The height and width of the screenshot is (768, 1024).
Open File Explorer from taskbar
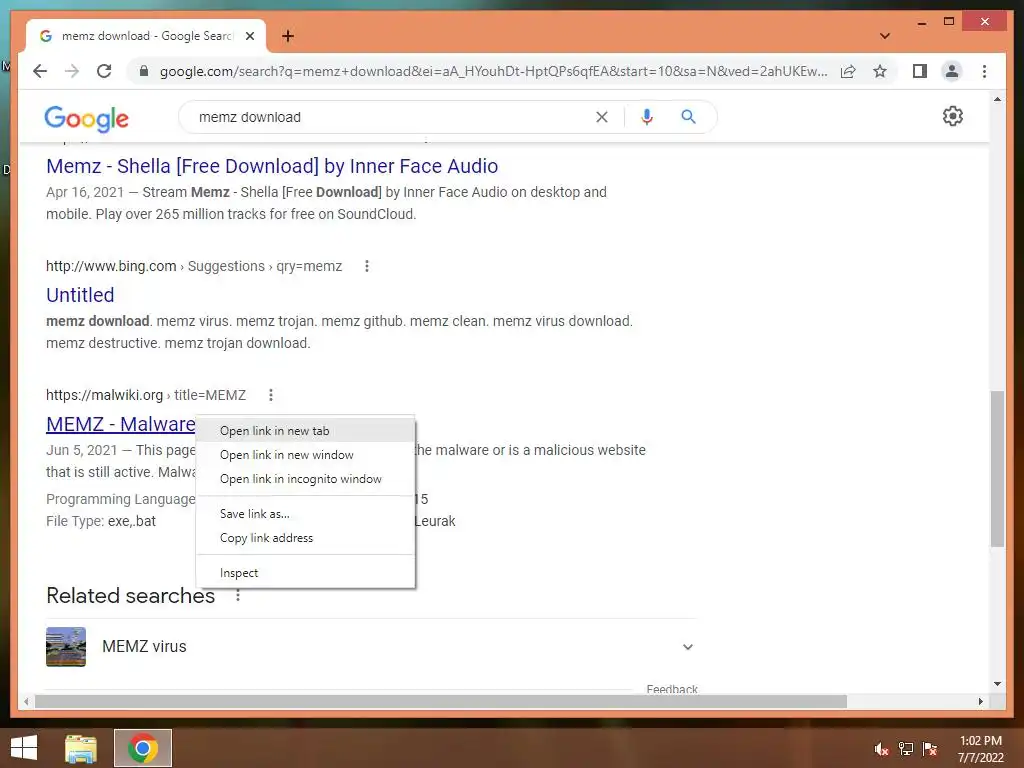tap(80, 748)
